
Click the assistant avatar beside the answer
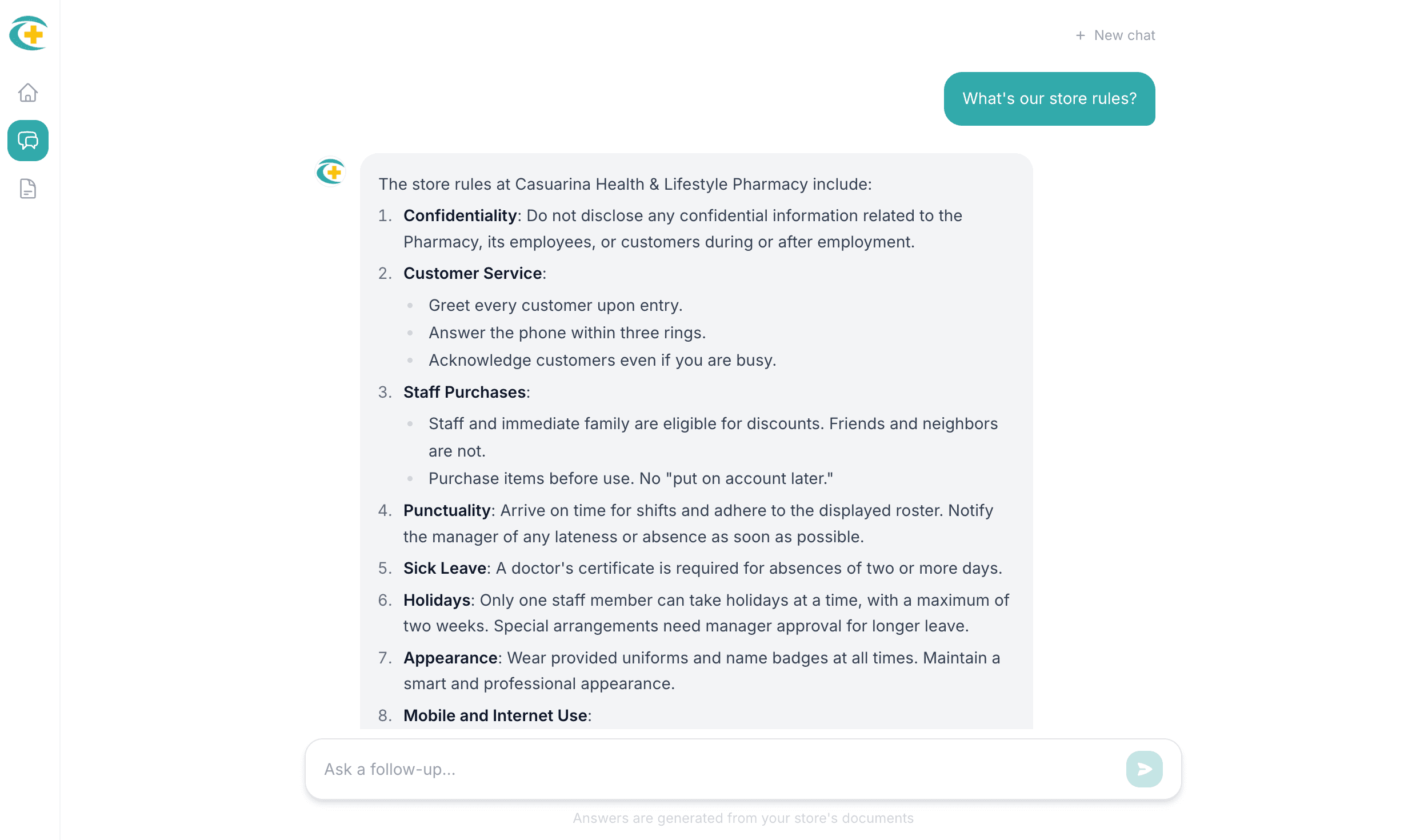tap(331, 172)
